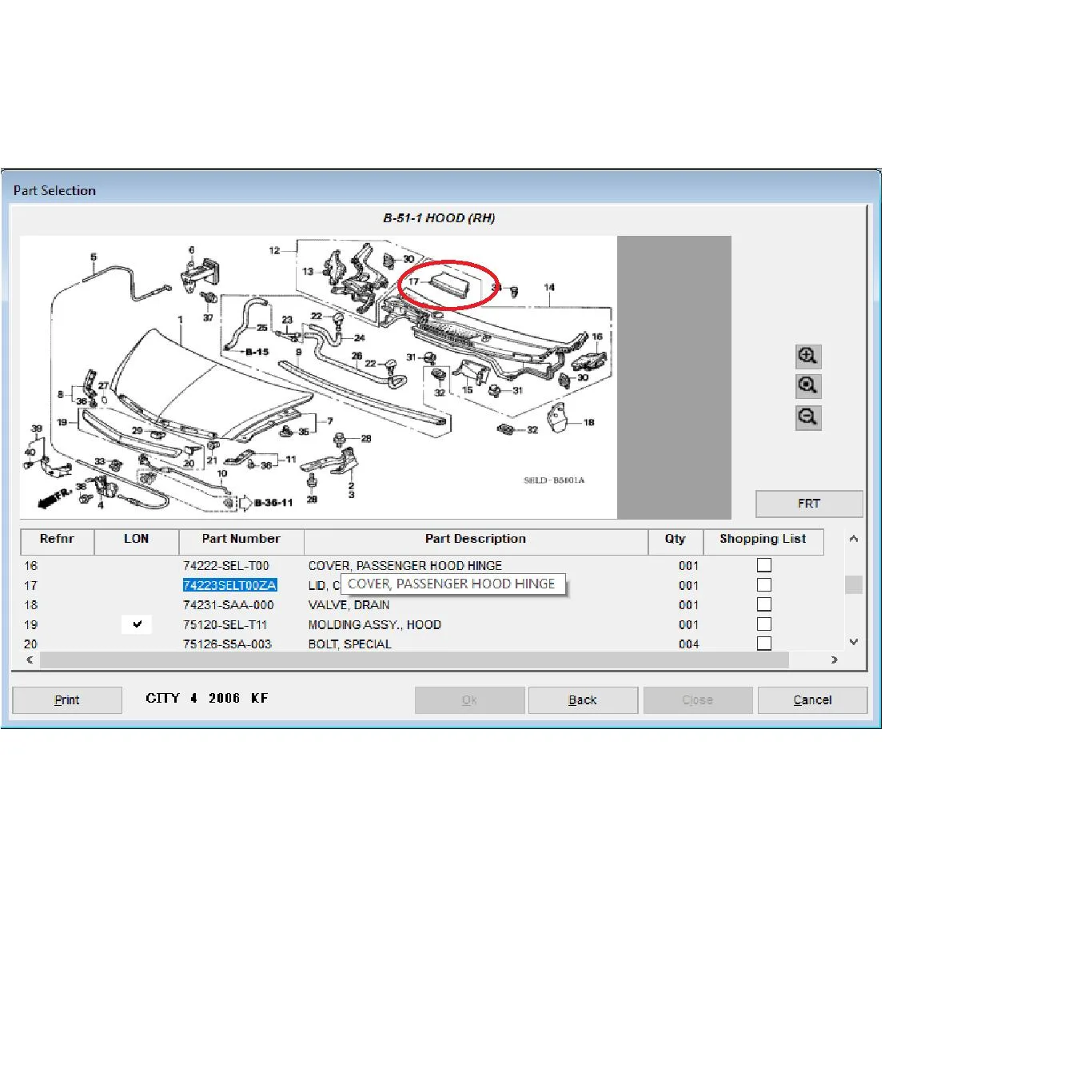Check shopping list box for row 16

click(764, 565)
